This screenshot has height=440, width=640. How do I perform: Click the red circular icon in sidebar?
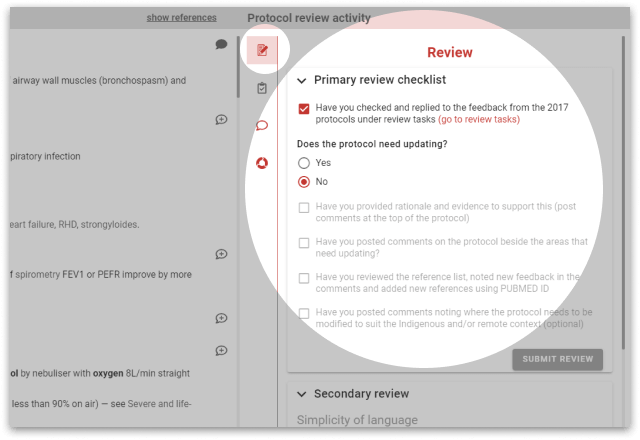pyautogui.click(x=262, y=163)
